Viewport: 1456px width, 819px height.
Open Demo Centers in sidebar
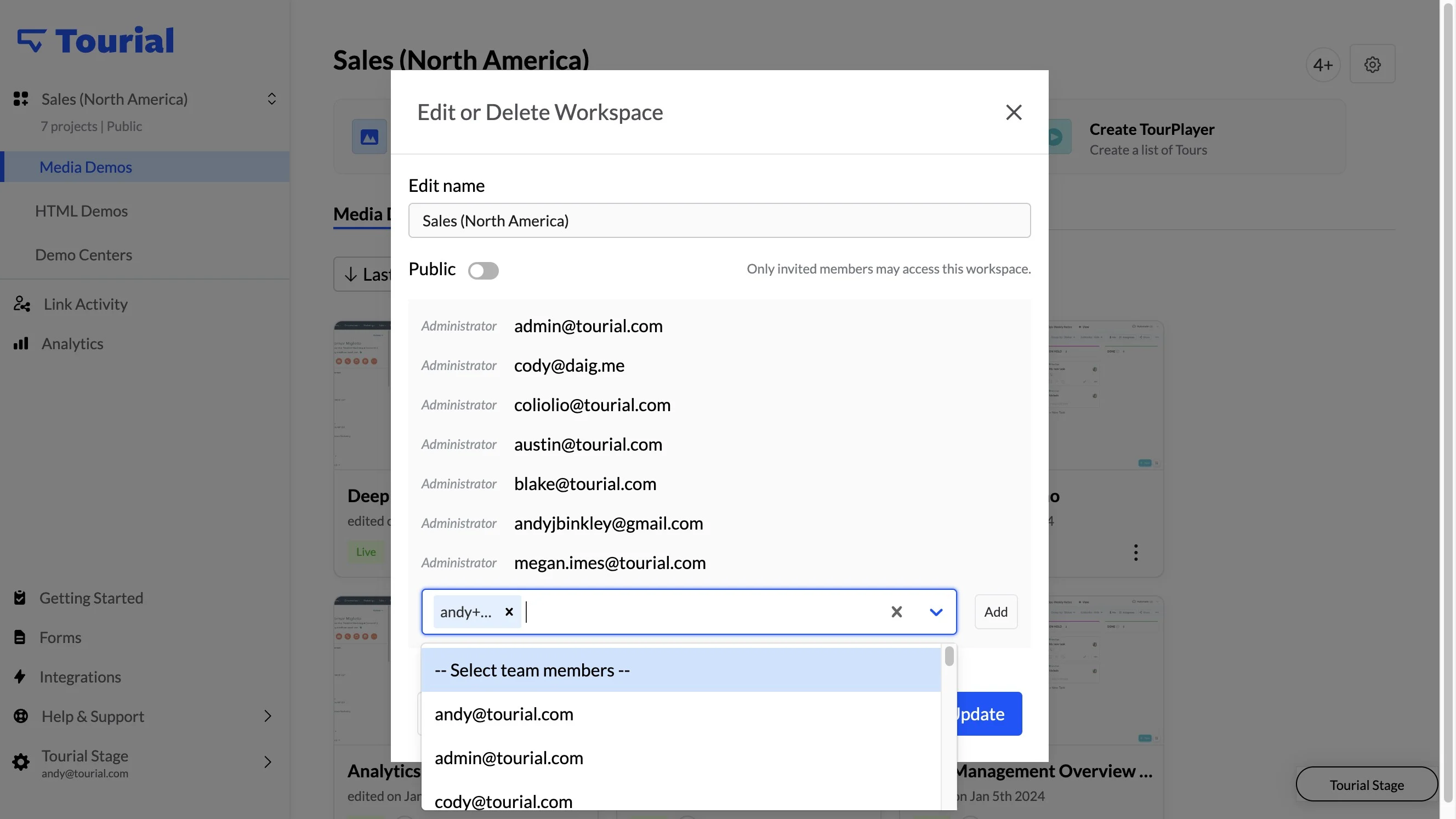(84, 255)
